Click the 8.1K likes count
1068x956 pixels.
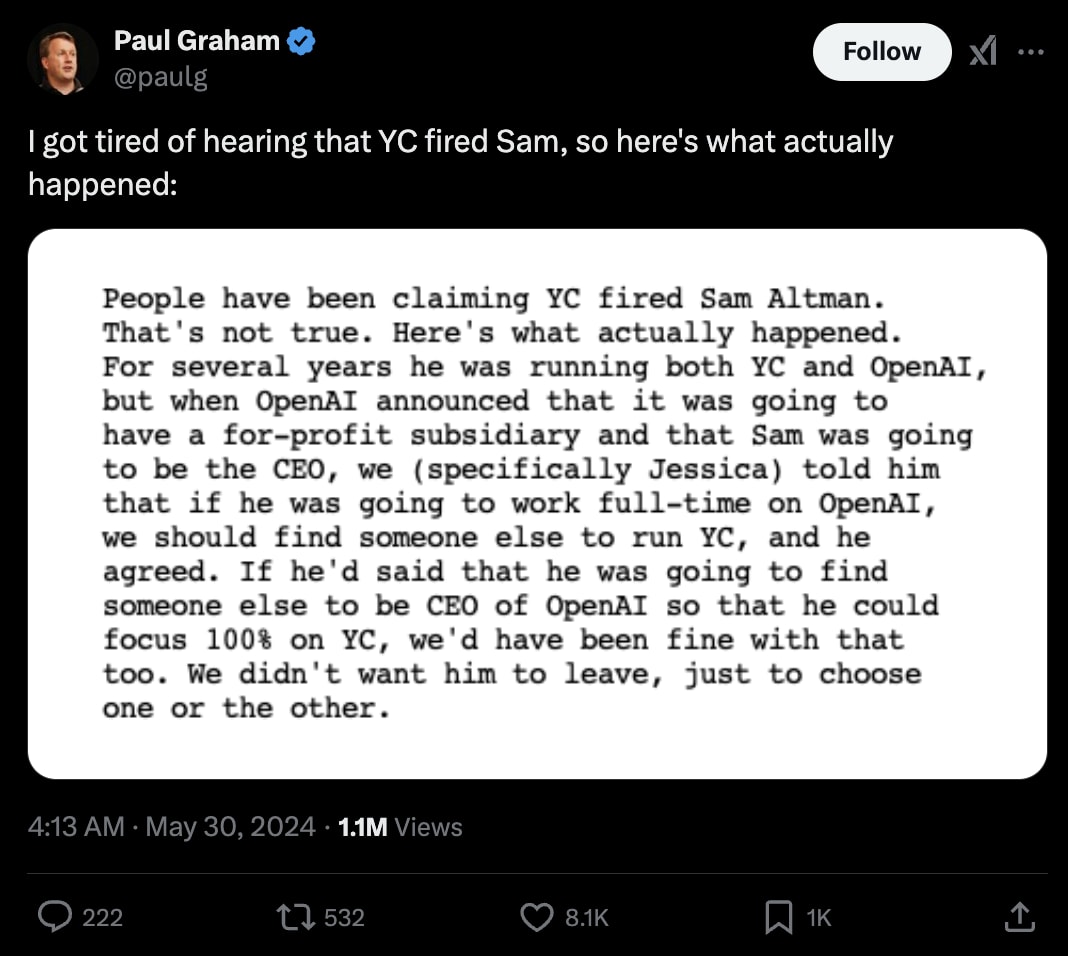587,917
